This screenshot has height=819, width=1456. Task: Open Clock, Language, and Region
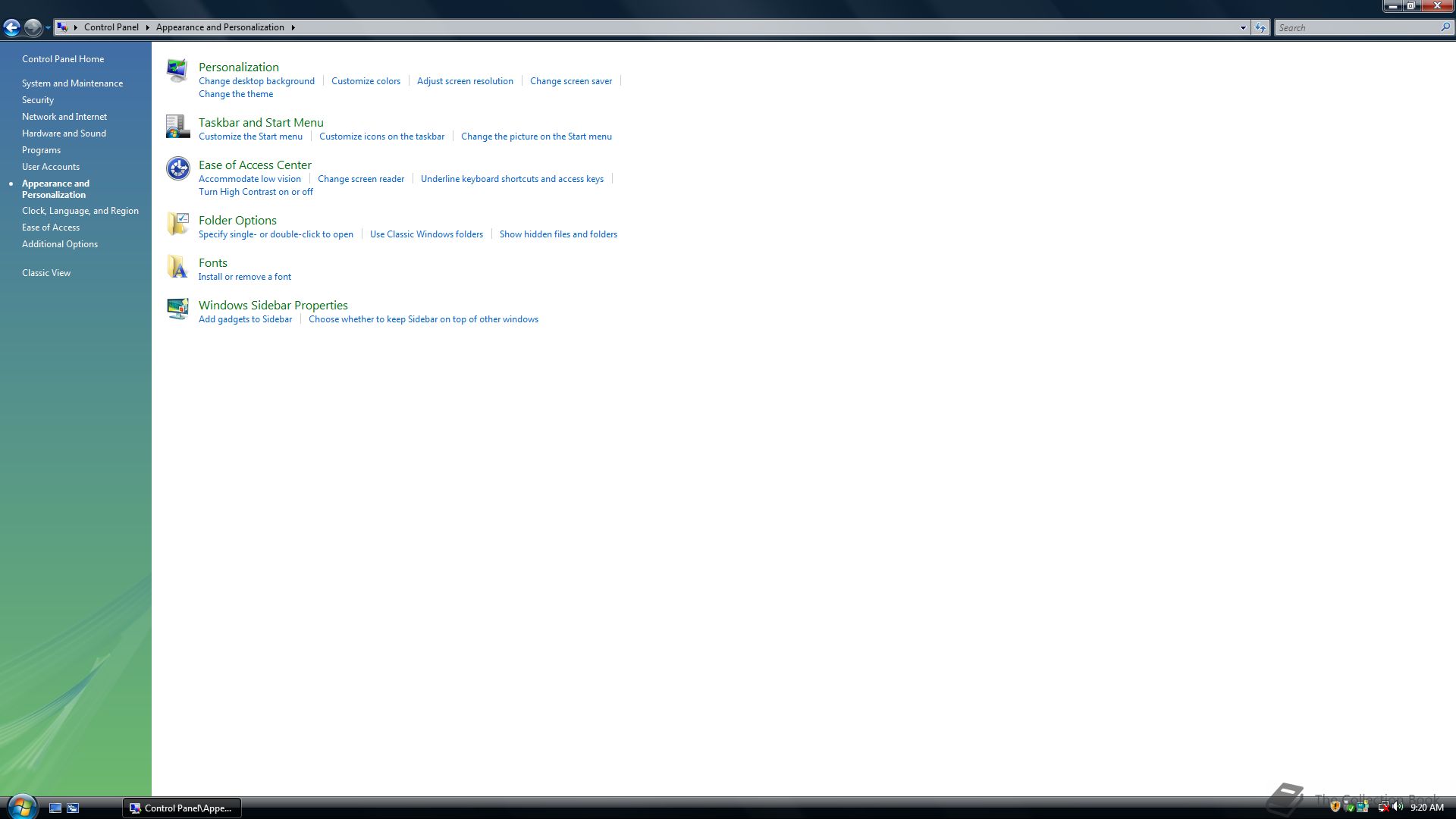coord(80,211)
